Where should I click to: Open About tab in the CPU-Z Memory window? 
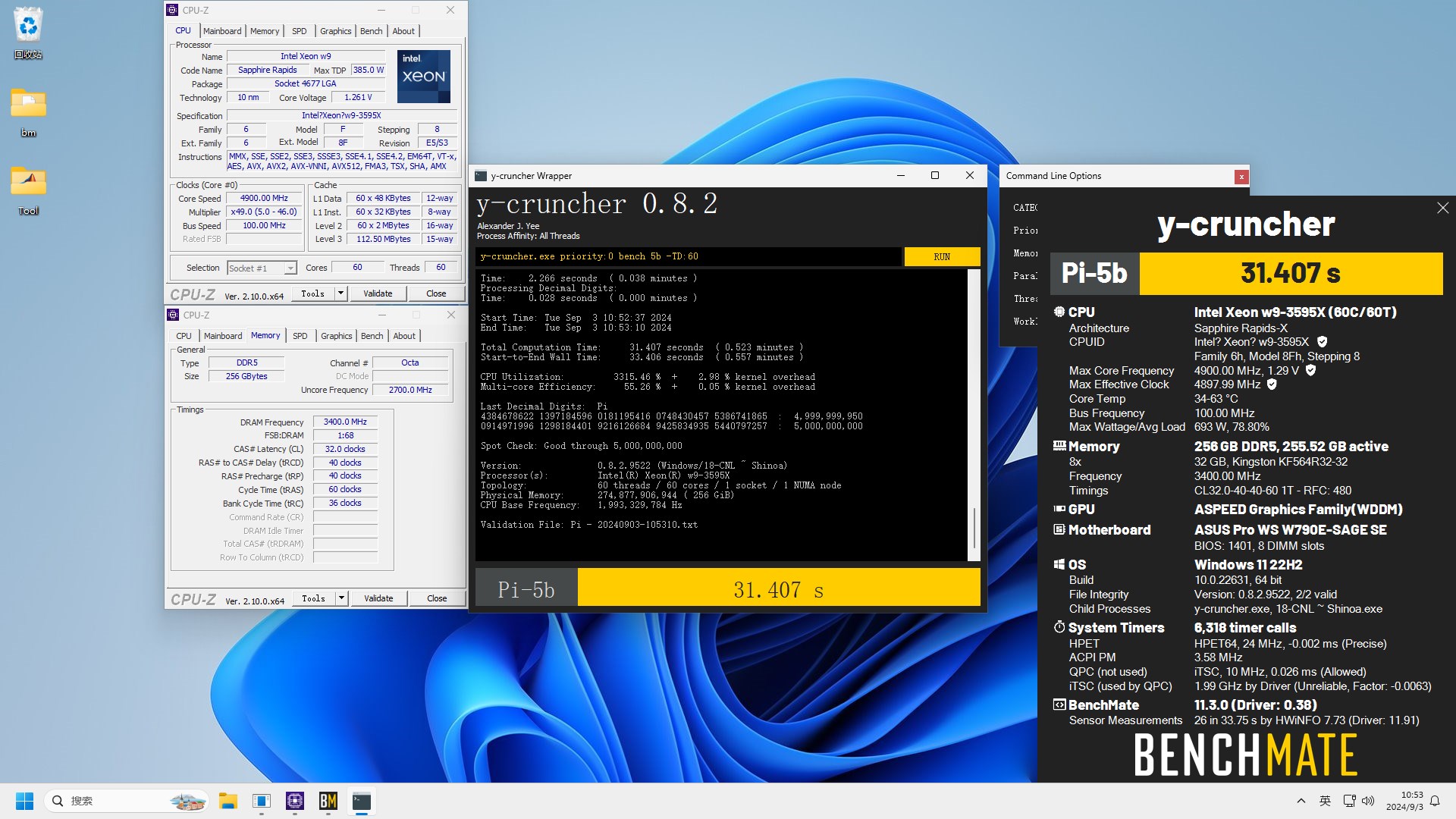pos(404,336)
